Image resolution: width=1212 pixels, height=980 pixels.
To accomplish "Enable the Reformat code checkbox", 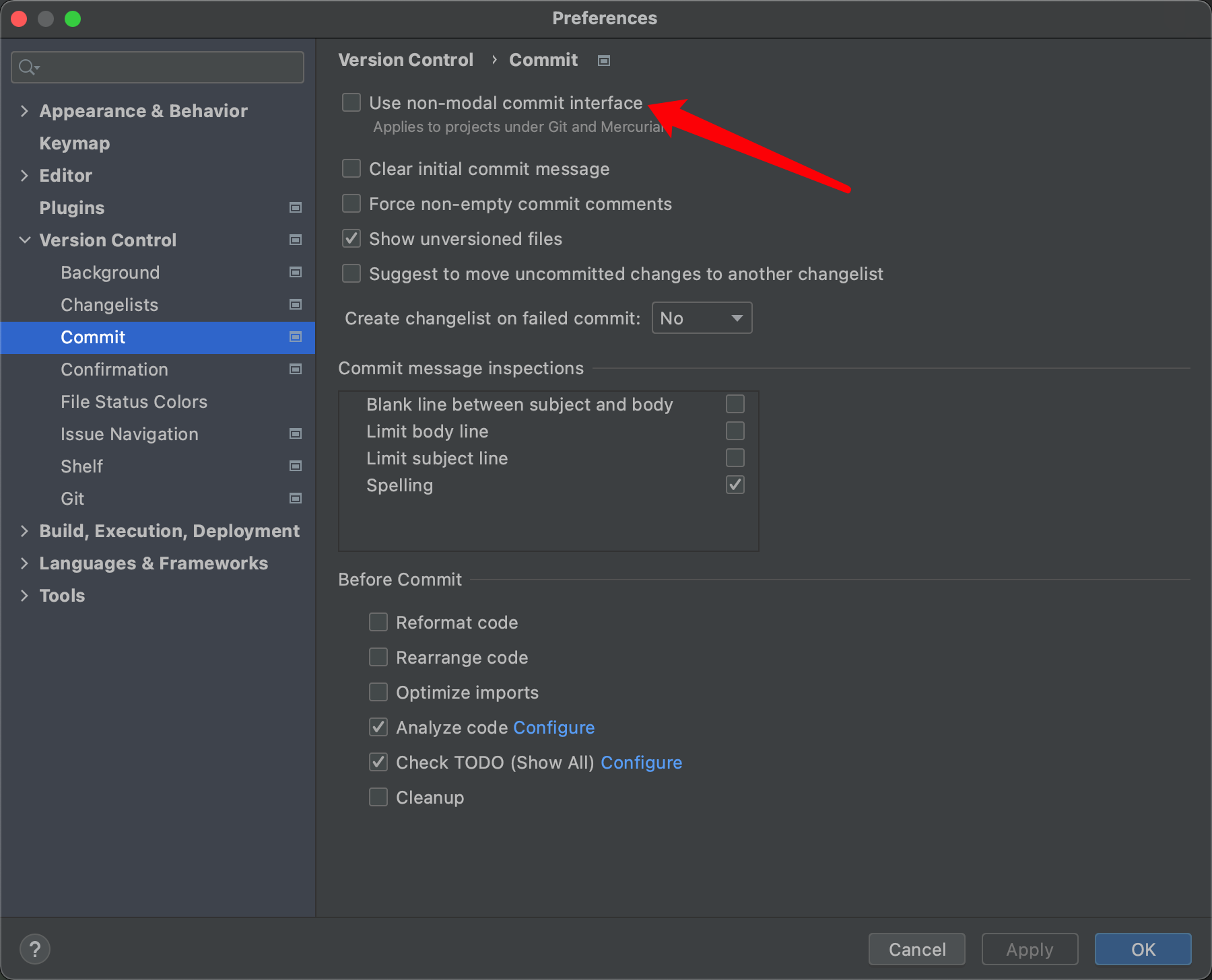I will coord(378,623).
